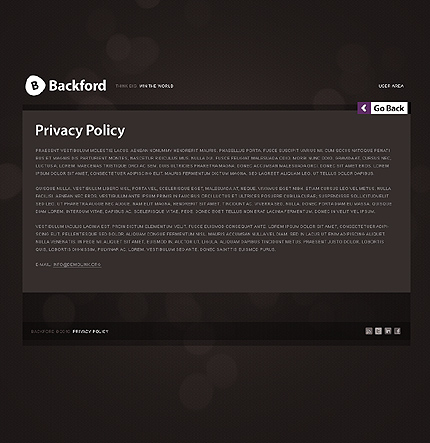
Task: Click the round B logo icon
Action: [x=35, y=85]
